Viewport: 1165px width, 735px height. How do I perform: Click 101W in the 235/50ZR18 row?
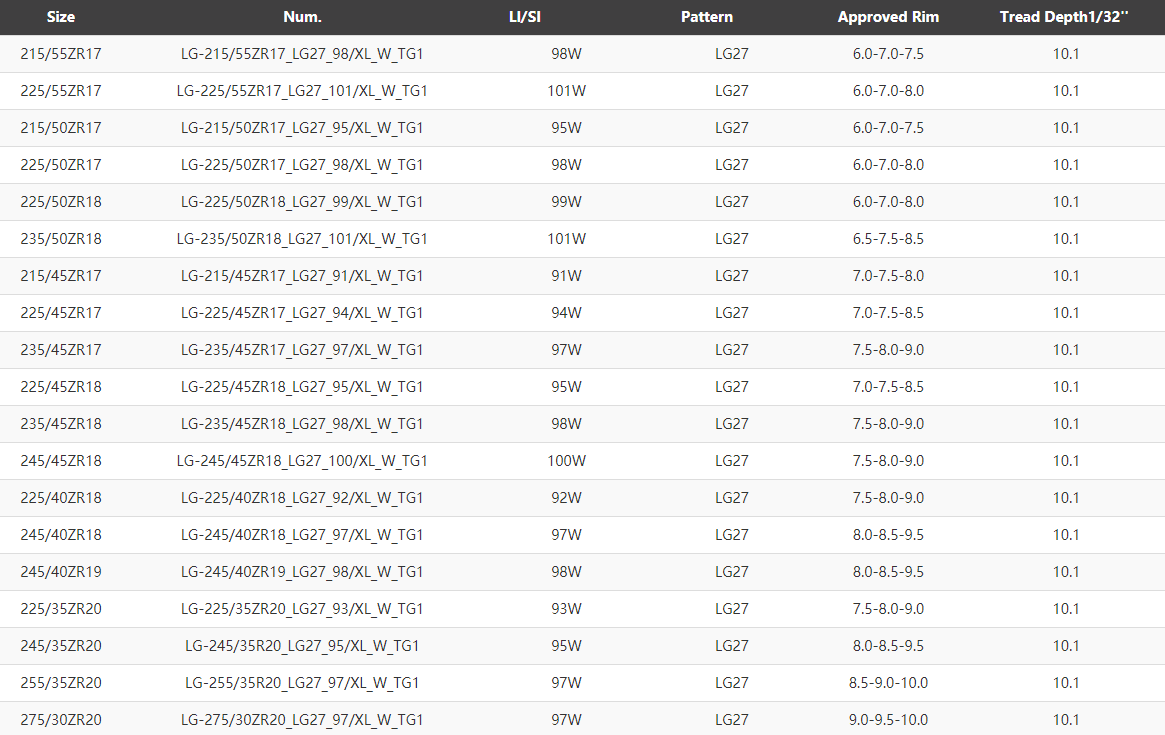pos(566,239)
